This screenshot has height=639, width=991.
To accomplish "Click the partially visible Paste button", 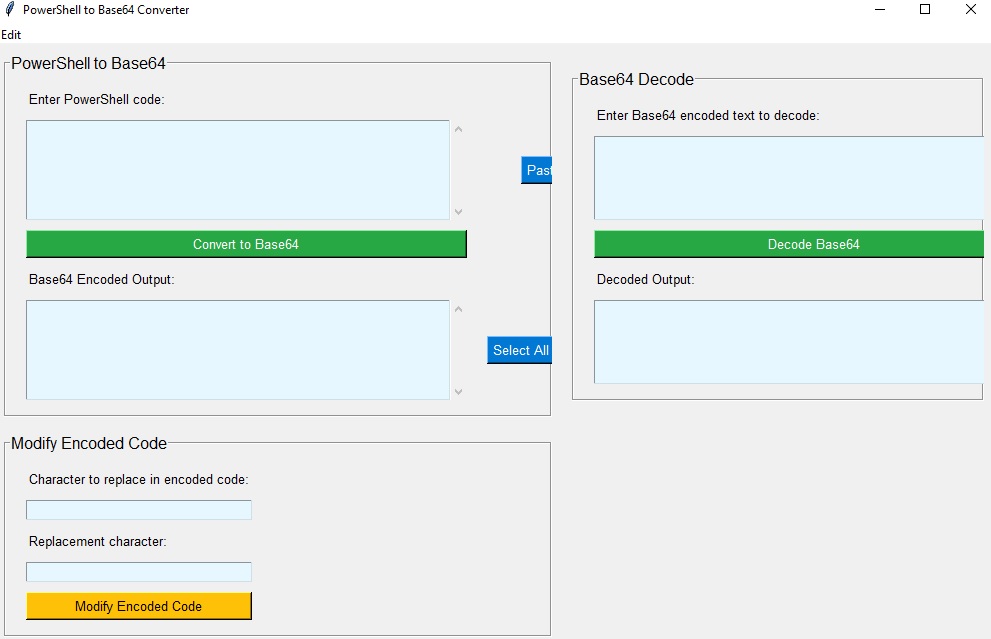I will pos(537,170).
